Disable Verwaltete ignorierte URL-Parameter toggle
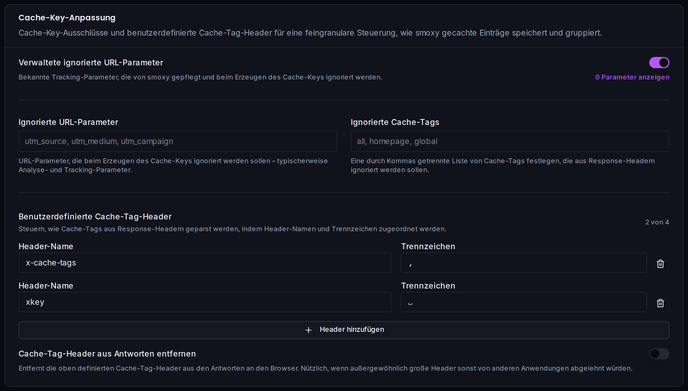Image resolution: width=688 pixels, height=391 pixels. [x=659, y=63]
